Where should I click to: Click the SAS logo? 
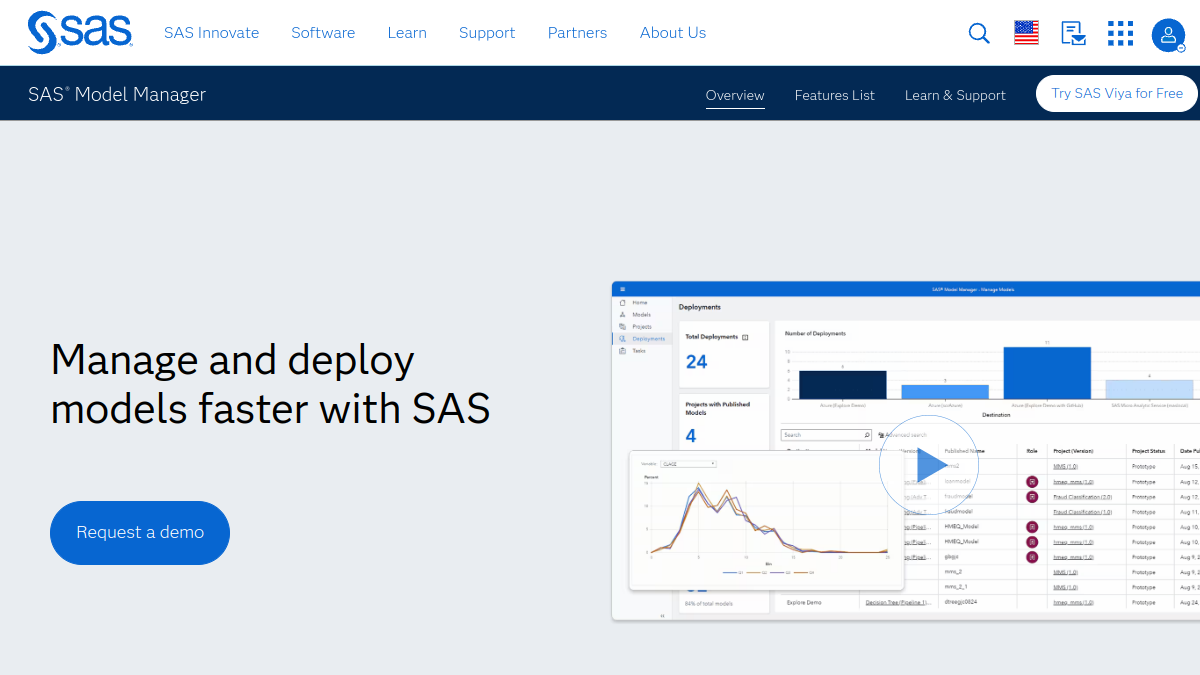coord(80,32)
